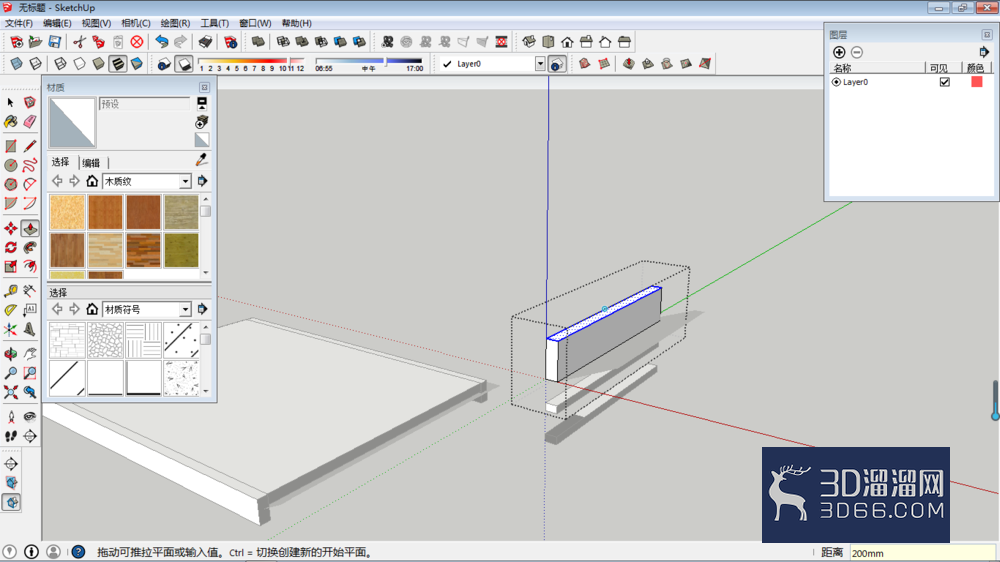Select the Line pencil tool

coord(30,146)
